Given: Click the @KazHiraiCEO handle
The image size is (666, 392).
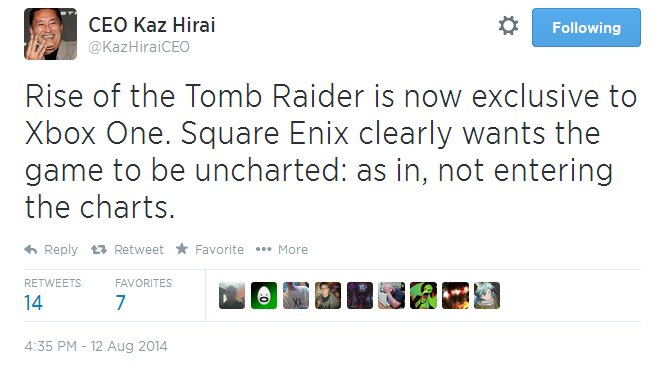Looking at the screenshot, I should (139, 47).
